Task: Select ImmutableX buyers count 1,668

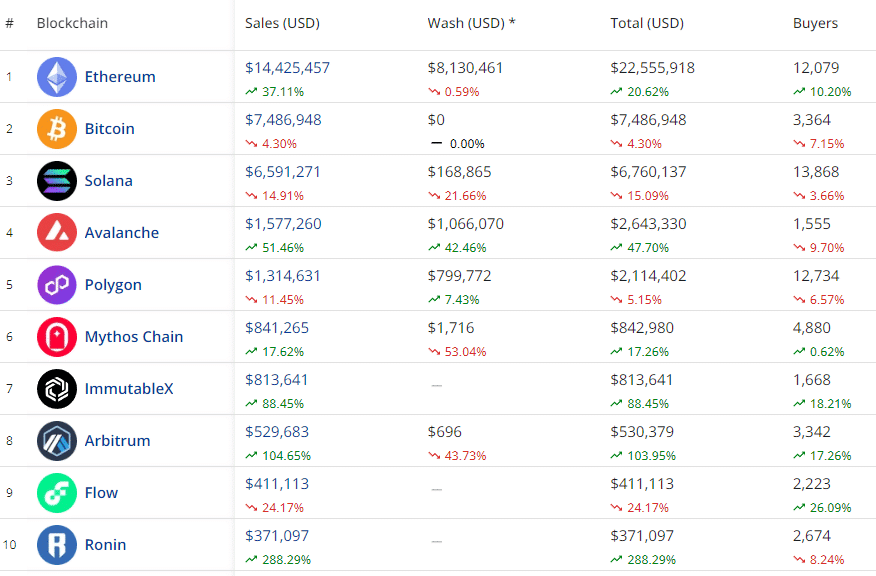Action: [x=812, y=379]
